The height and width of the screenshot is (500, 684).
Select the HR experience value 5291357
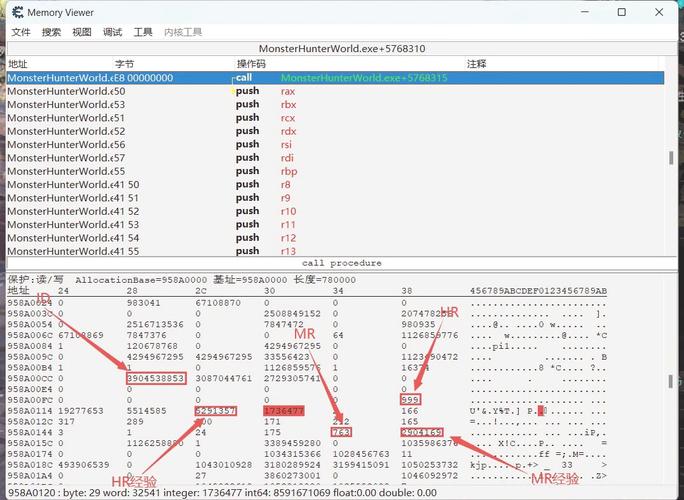point(215,411)
